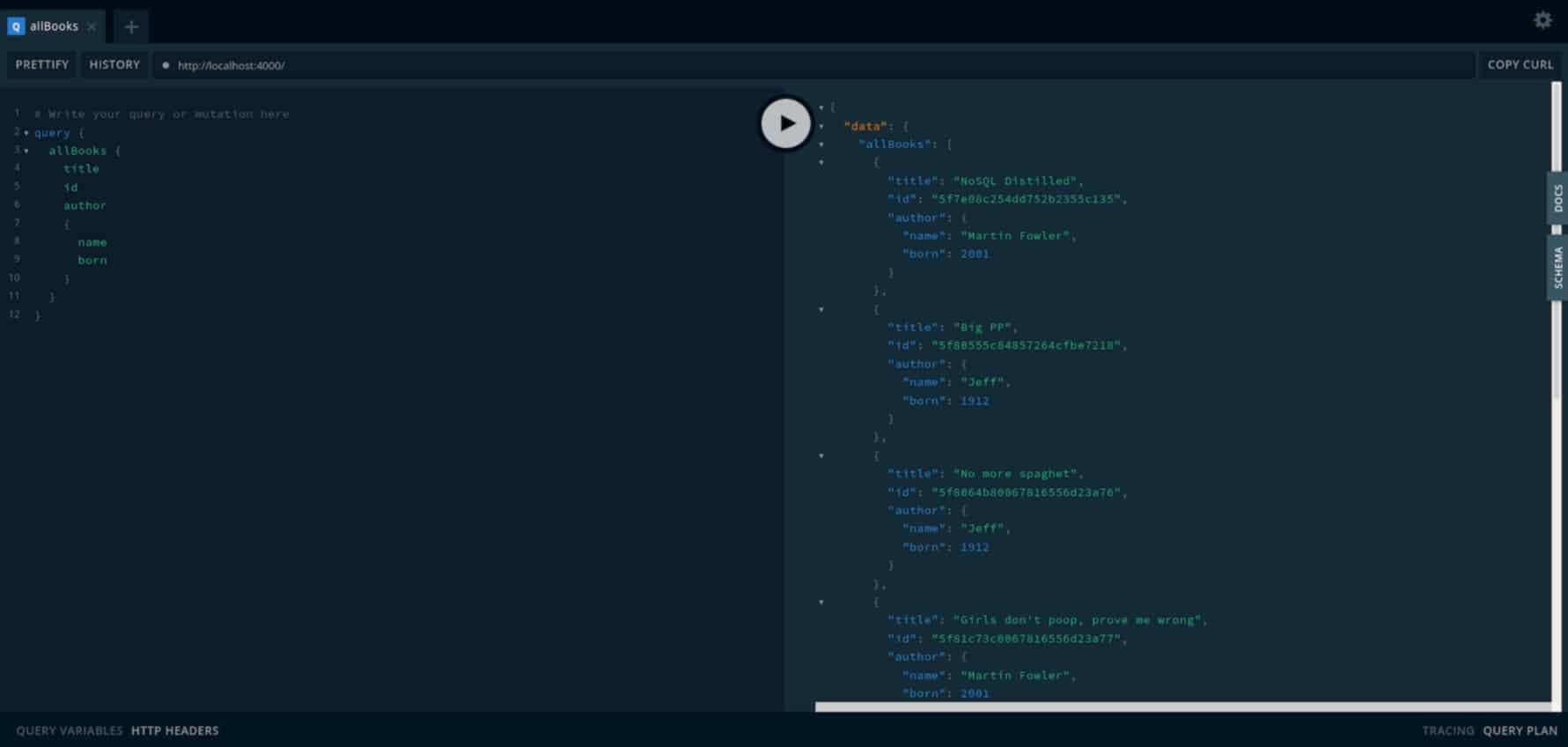Click the comment line 'Write your query or mutation here'
This screenshot has height=747, width=1568.
162,114
